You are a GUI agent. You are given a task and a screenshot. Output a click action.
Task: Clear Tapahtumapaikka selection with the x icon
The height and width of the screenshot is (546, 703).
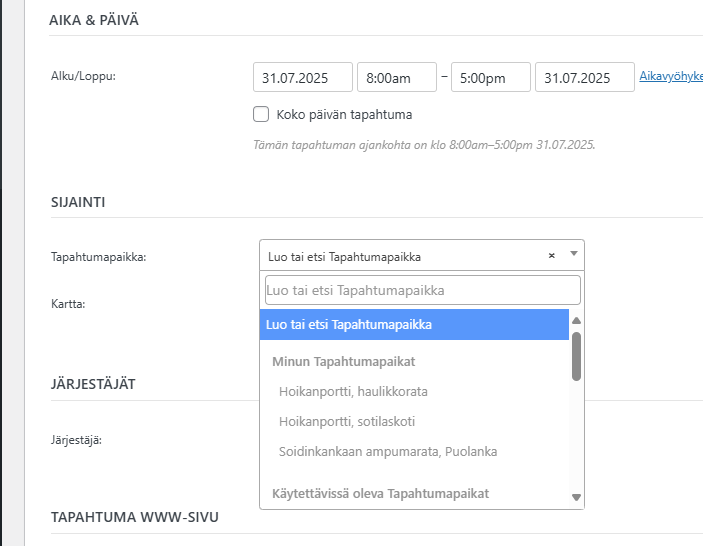click(551, 256)
